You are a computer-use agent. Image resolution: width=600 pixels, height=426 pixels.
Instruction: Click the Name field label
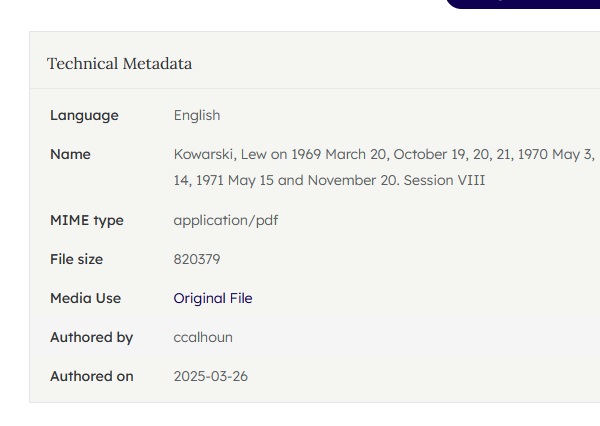click(x=70, y=154)
